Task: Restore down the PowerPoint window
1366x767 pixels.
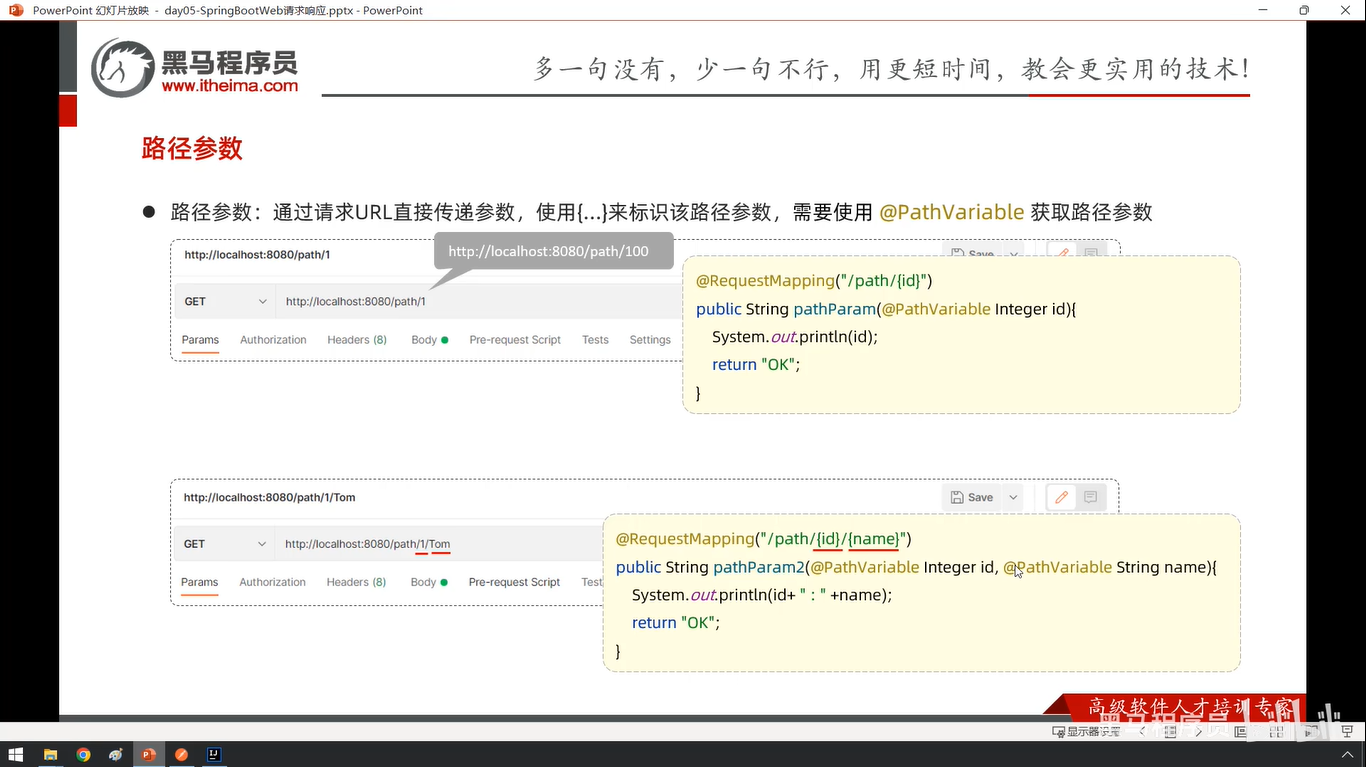Action: [1304, 10]
